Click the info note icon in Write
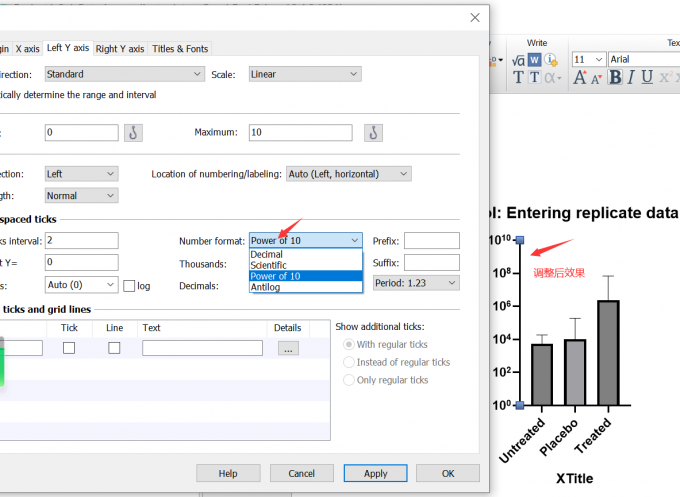 [551, 60]
